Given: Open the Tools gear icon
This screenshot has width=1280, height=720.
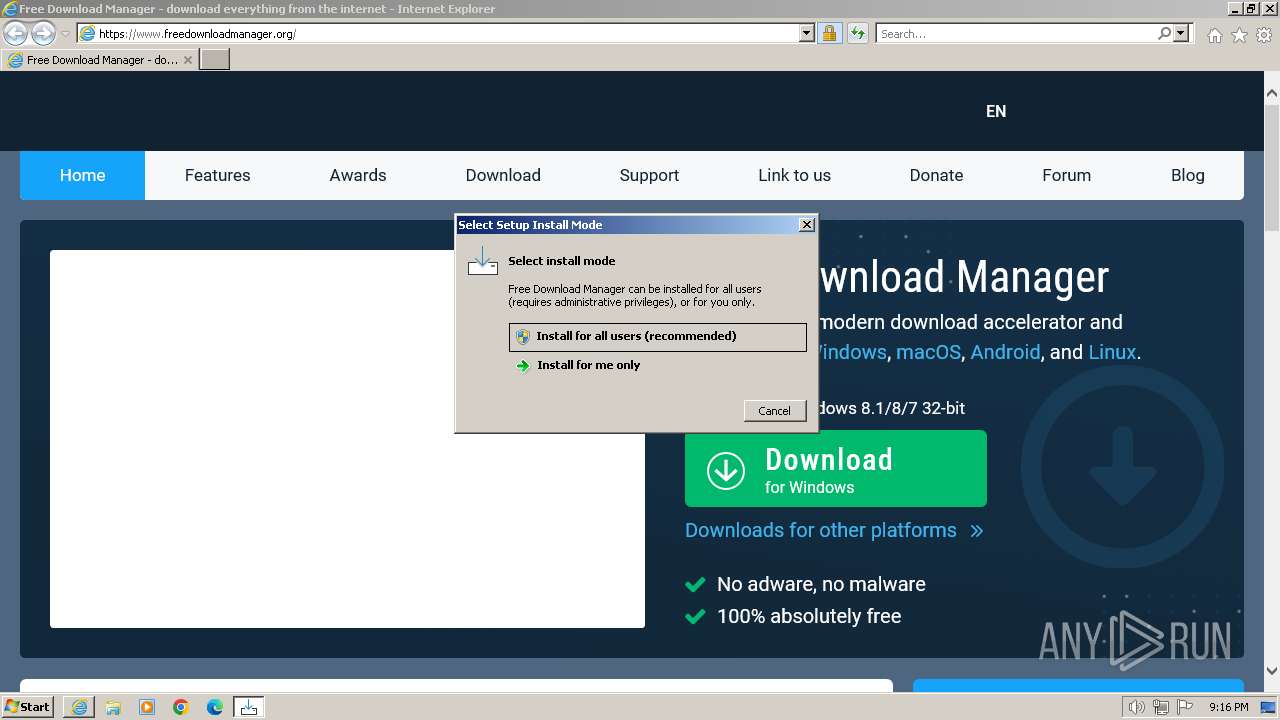Looking at the screenshot, I should [1264, 35].
